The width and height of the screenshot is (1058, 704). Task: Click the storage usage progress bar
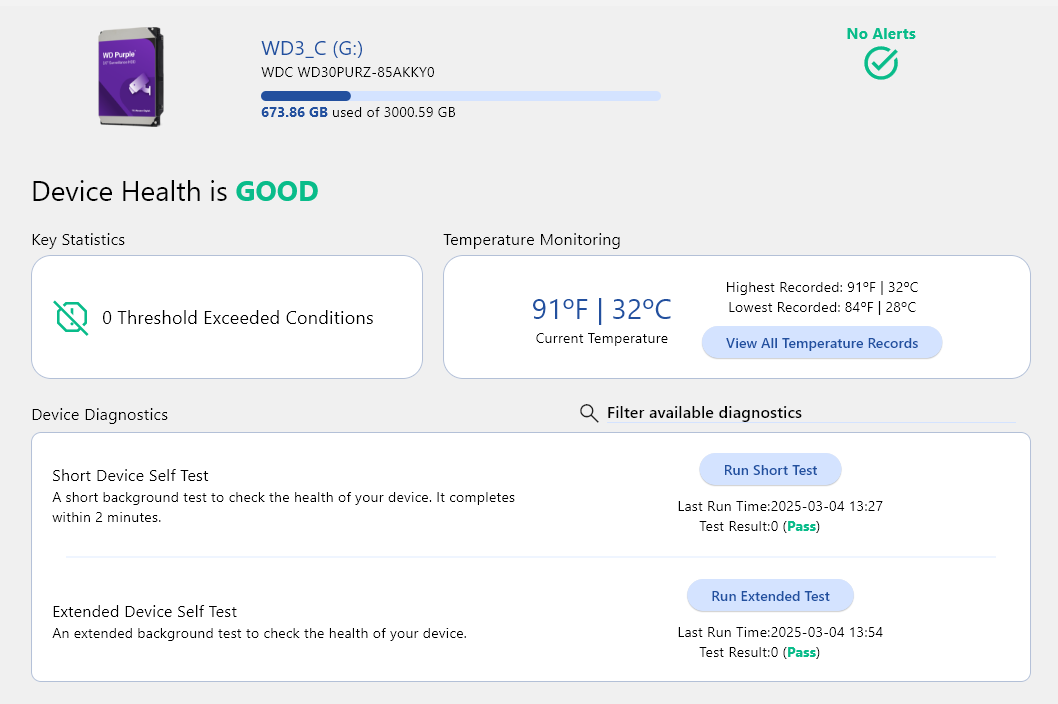pyautogui.click(x=461, y=96)
